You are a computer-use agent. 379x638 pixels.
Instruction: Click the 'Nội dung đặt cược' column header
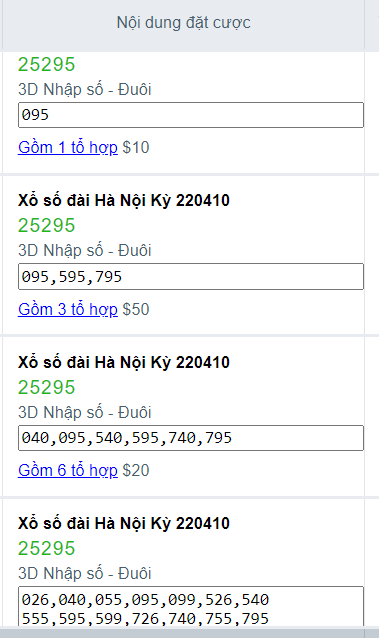(184, 22)
